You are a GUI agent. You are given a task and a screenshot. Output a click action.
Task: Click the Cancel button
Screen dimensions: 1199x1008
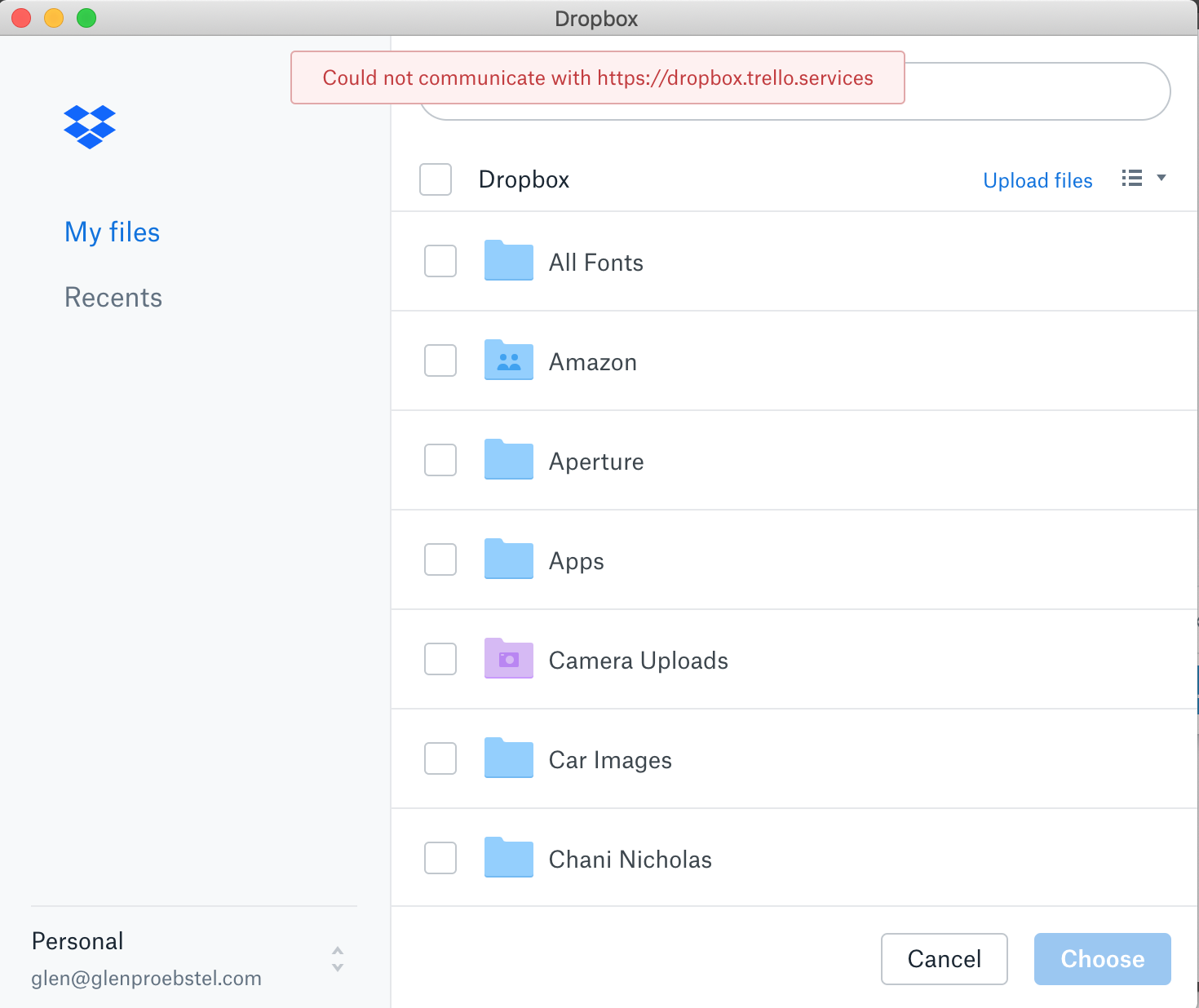coord(945,959)
